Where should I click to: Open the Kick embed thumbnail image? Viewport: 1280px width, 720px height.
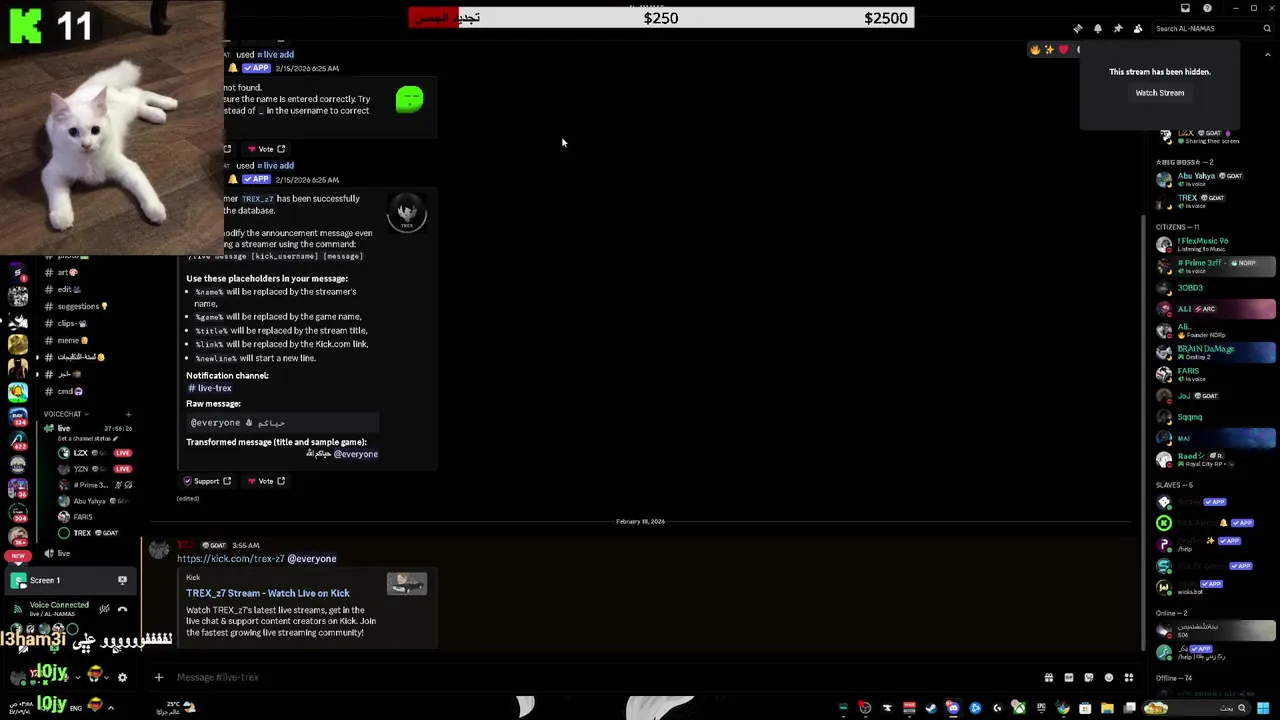point(407,583)
